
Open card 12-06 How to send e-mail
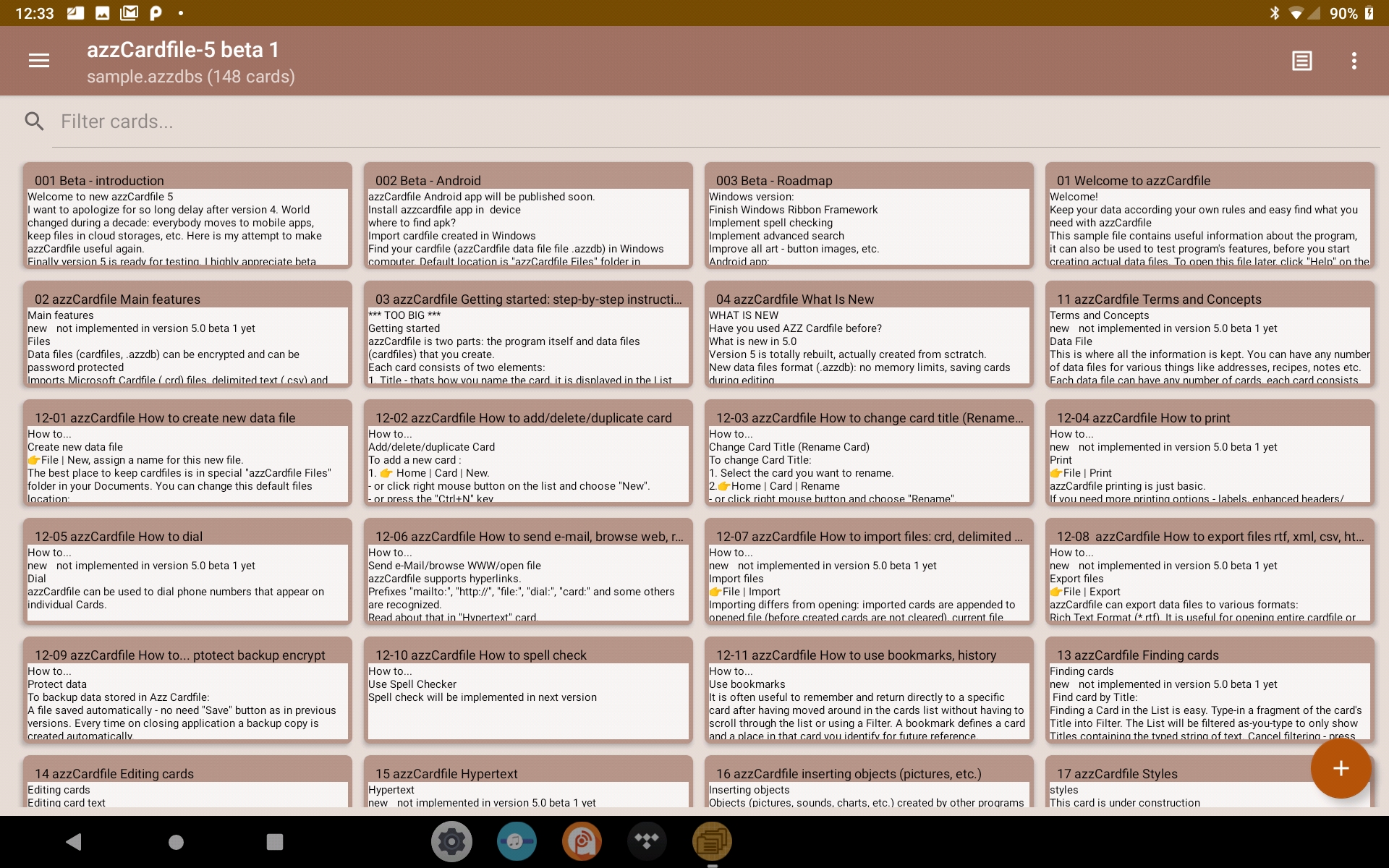528,571
